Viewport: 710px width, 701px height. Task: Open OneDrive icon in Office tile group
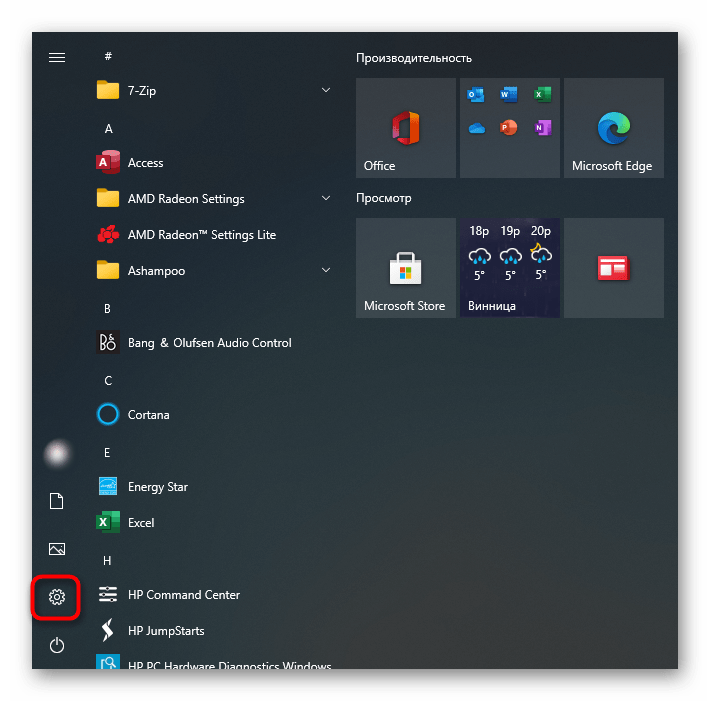(476, 128)
